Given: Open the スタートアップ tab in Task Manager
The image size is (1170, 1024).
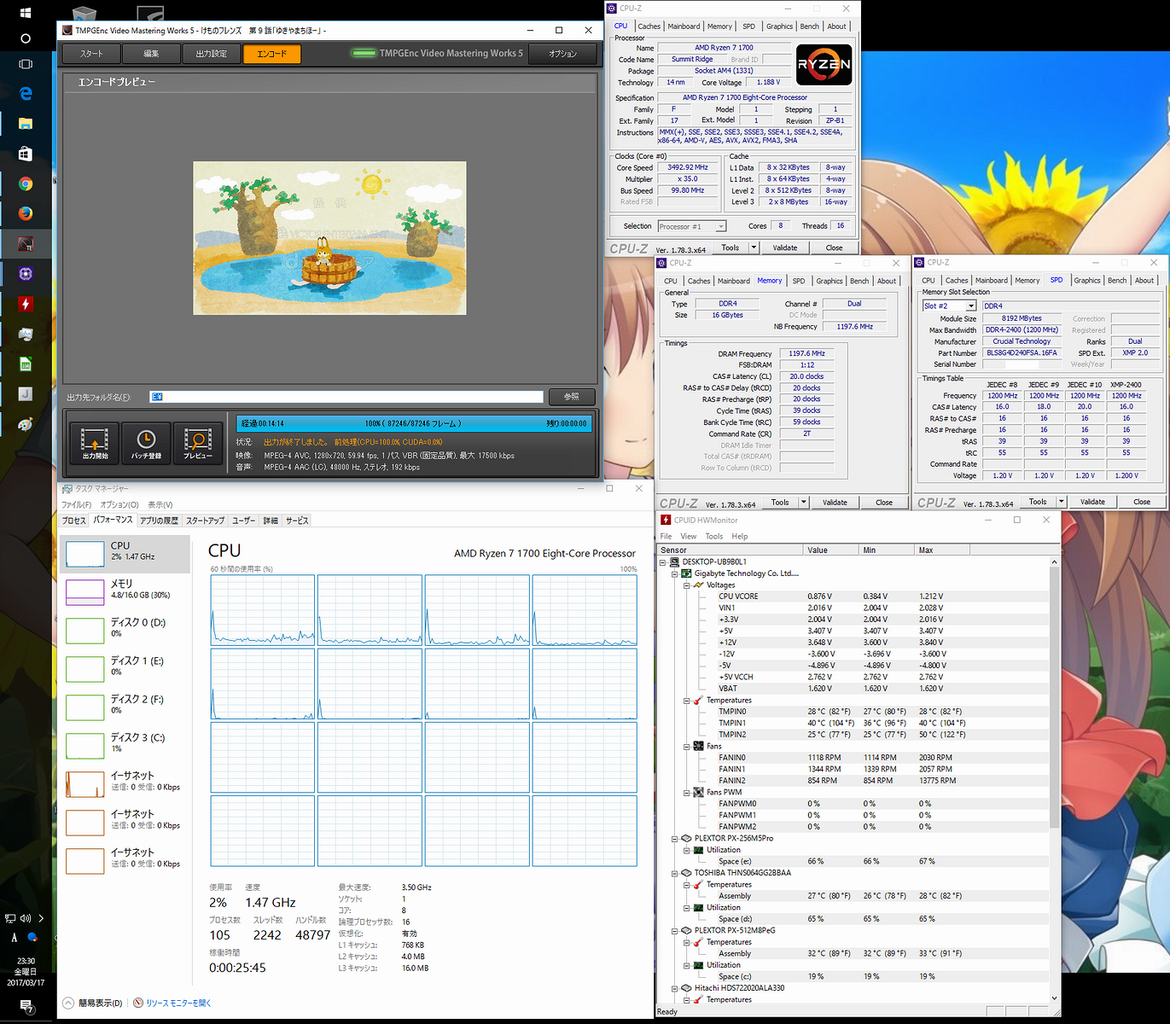Looking at the screenshot, I should coord(204,520).
